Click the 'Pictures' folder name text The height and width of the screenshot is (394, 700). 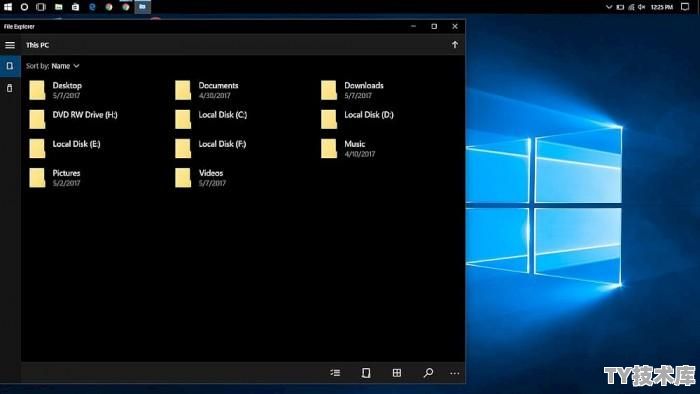coord(66,173)
